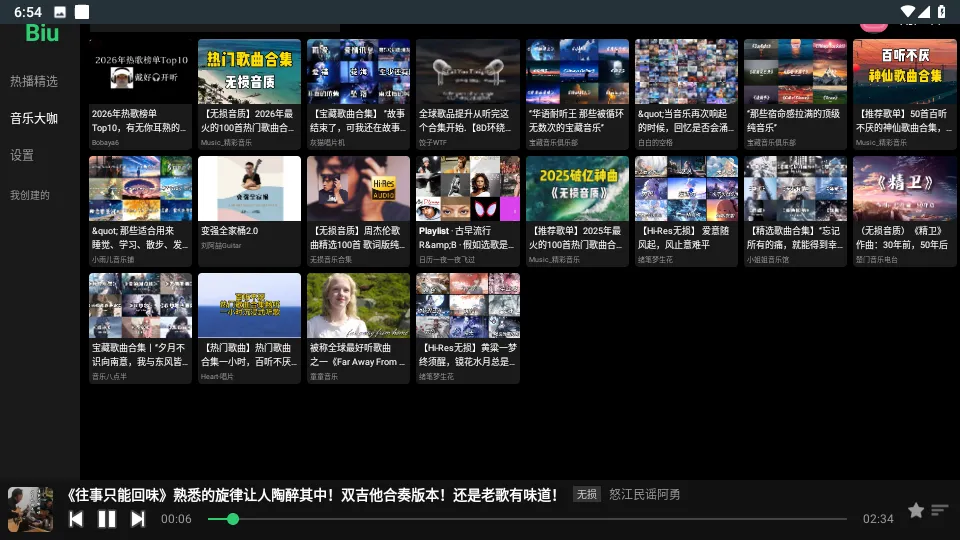Pause the current song
960x540 pixels.
[107, 519]
